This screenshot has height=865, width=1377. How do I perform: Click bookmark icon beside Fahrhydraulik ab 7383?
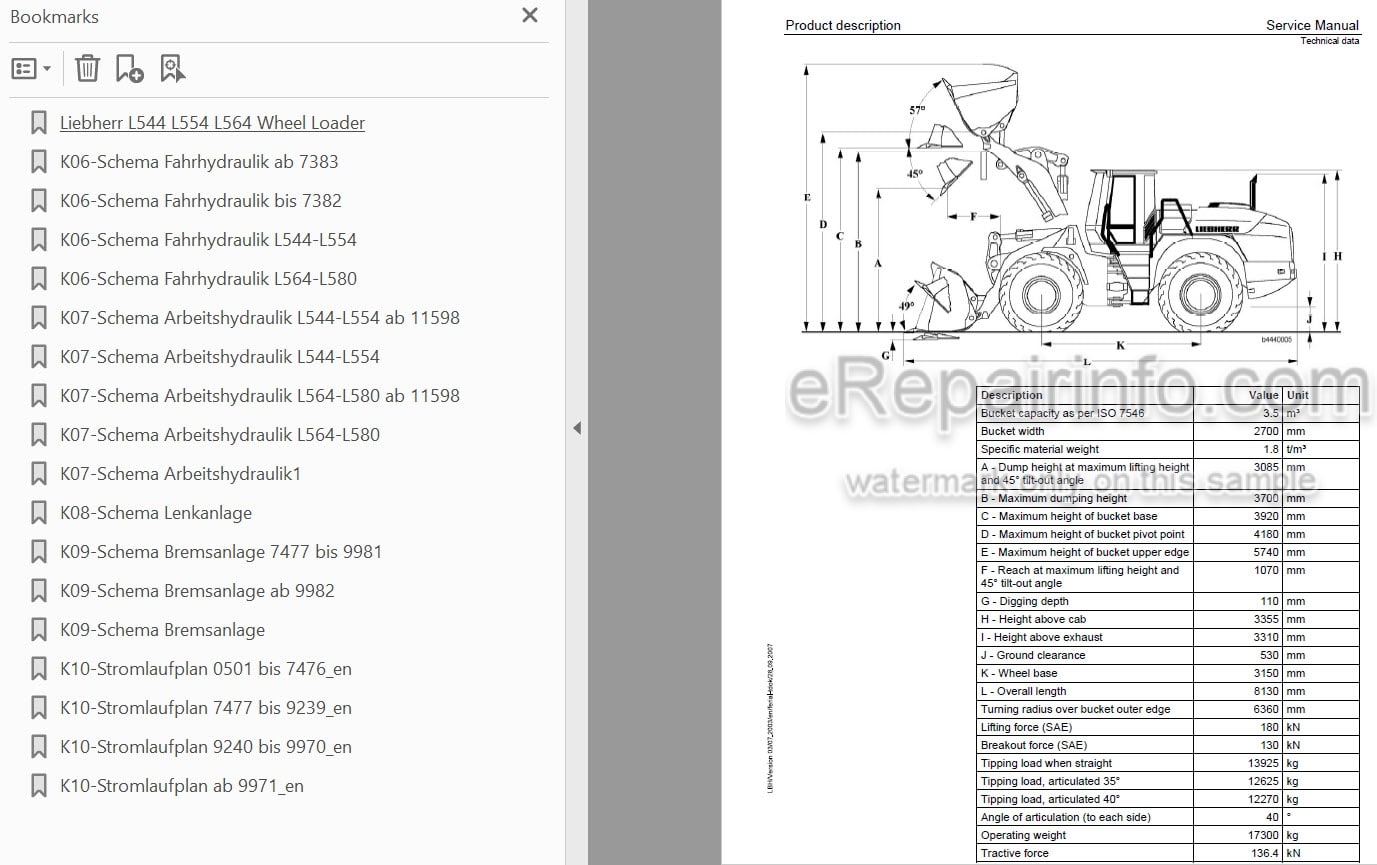(39, 162)
